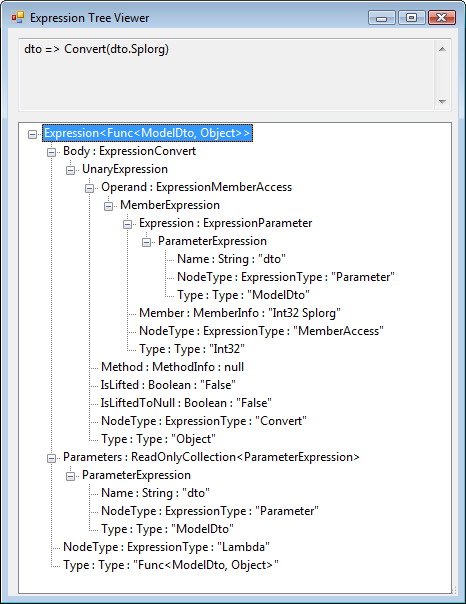Select NodeType : ExpressionType : "Lambda" item
The image size is (466, 604).
point(166,547)
